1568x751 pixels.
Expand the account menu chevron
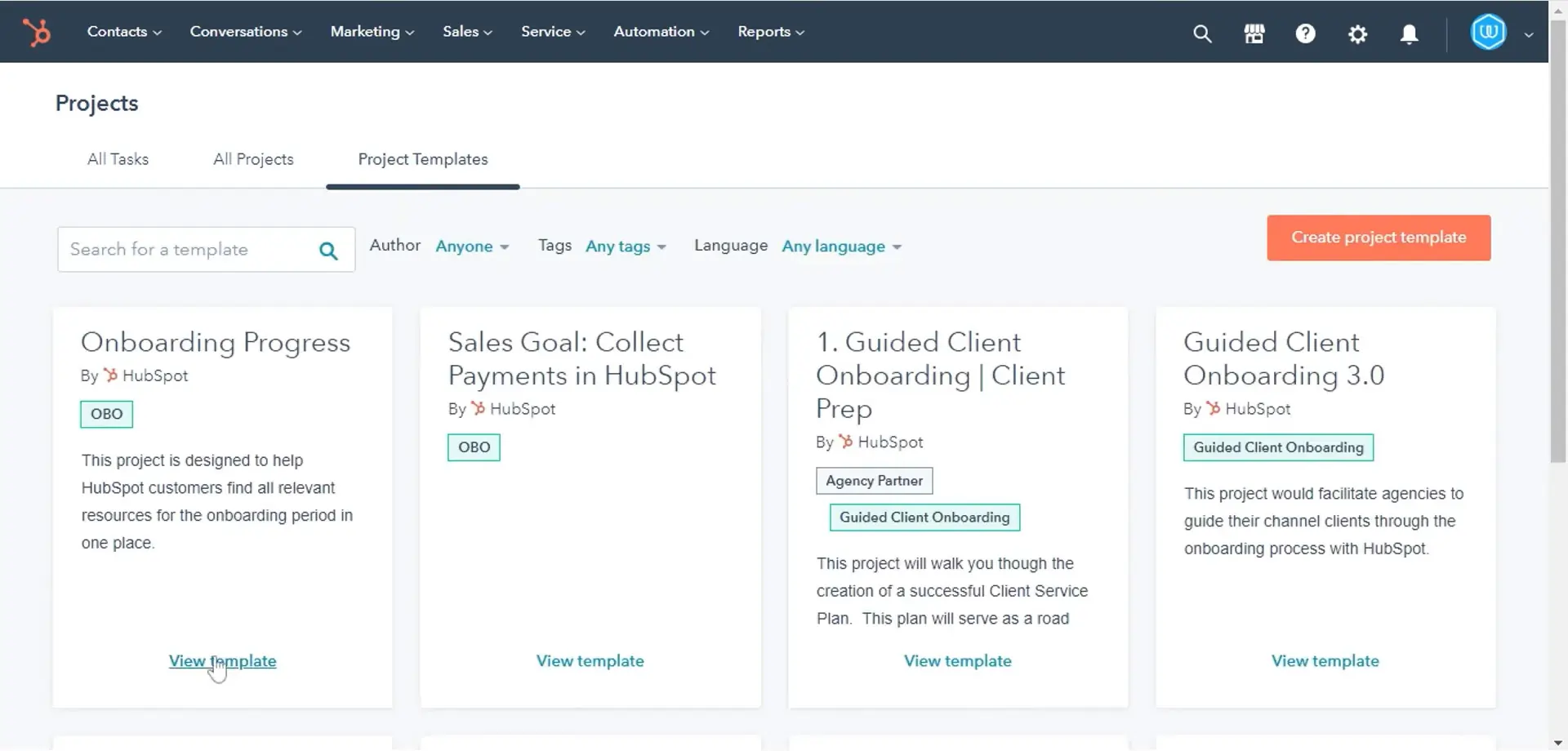(1529, 34)
